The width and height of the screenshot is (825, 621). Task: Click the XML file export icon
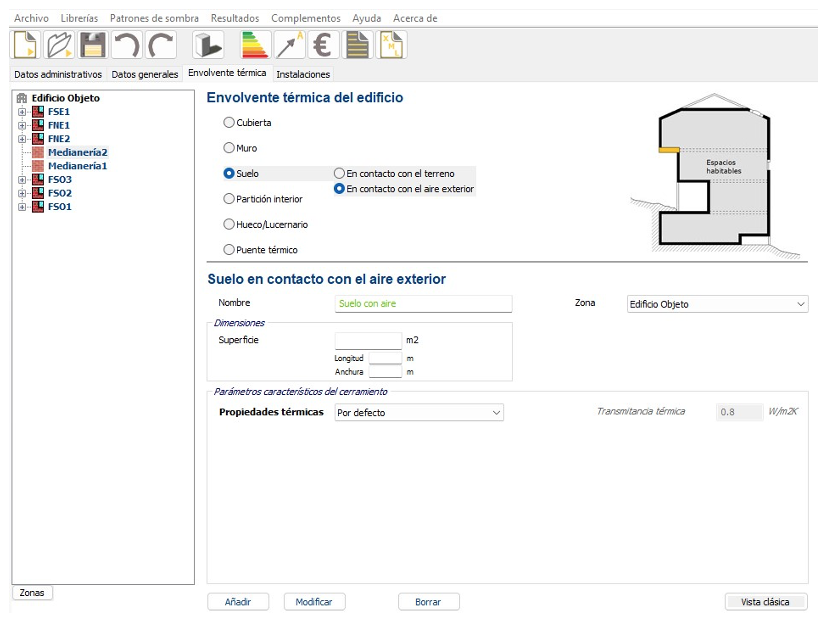(x=390, y=45)
